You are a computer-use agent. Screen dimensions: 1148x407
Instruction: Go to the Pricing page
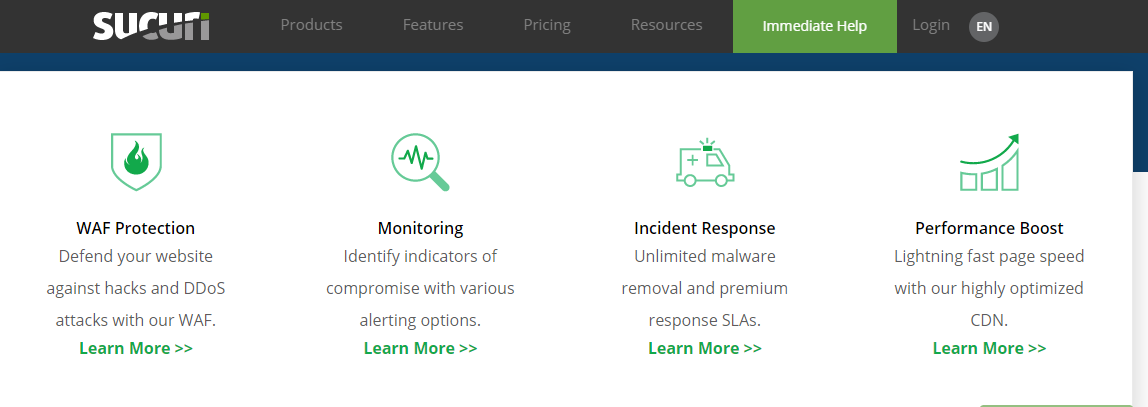click(x=547, y=26)
